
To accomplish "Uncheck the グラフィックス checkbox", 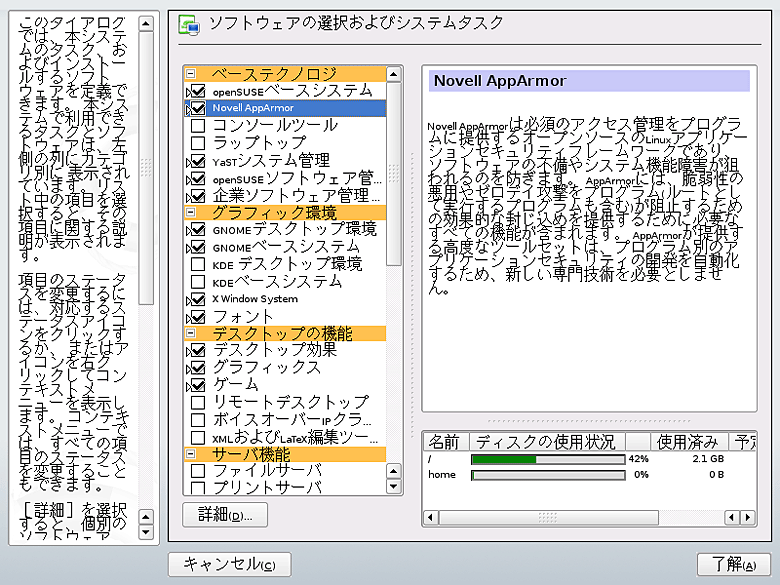I will point(198,368).
